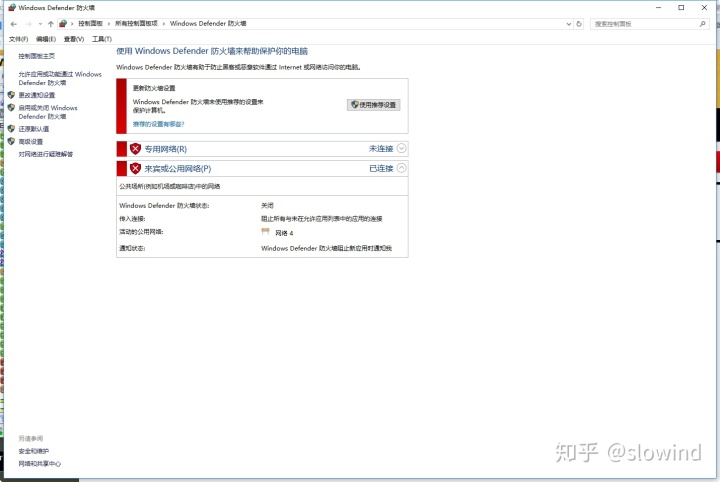Viewport: 720px width, 482px height.
Task: Click red shield icon on 专用网络(R) row
Action: 135,149
